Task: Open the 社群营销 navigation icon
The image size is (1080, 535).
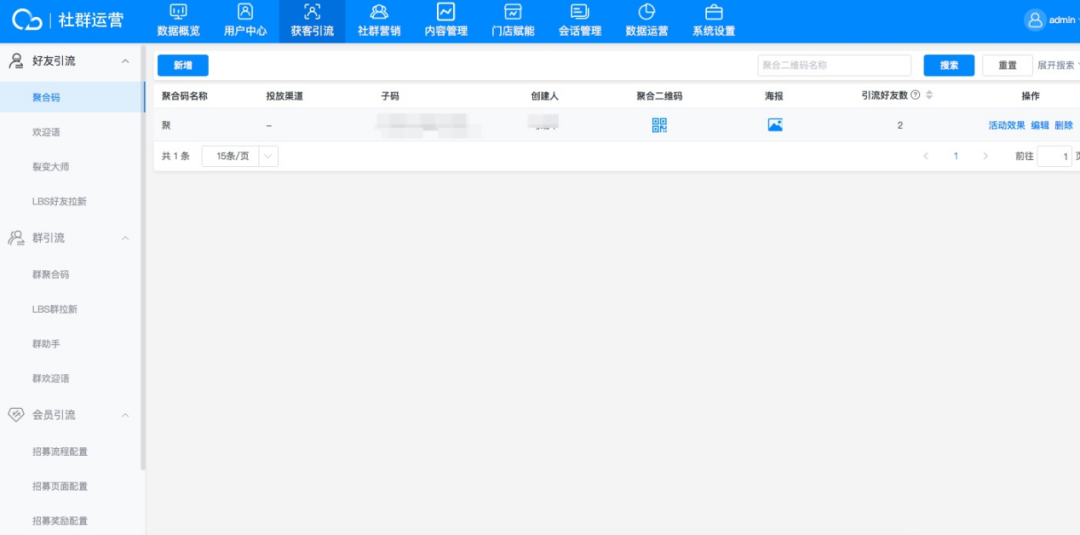Action: 379,12
